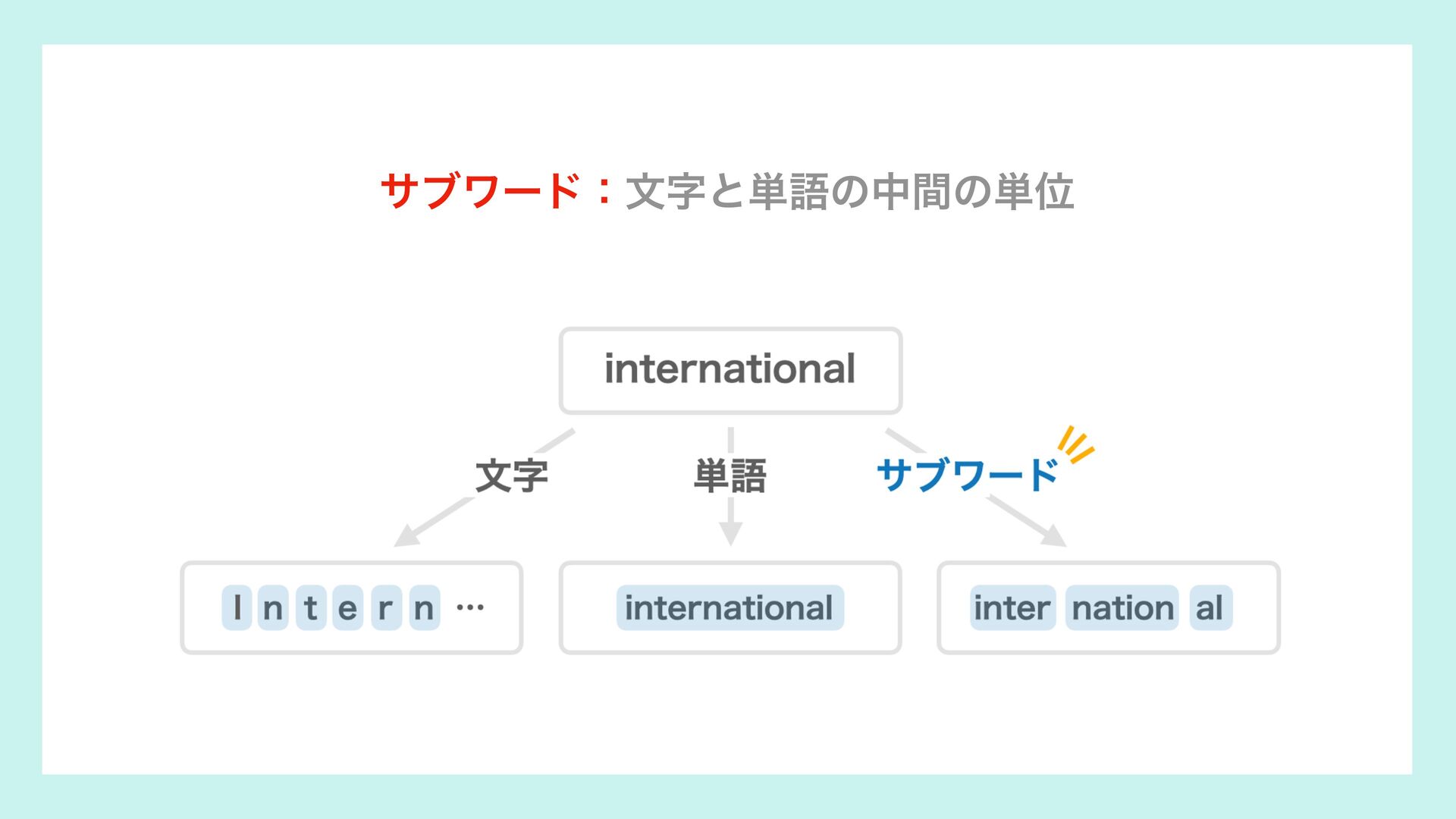
Task: Click the arrowhead pointing to word box
Action: tap(730, 534)
